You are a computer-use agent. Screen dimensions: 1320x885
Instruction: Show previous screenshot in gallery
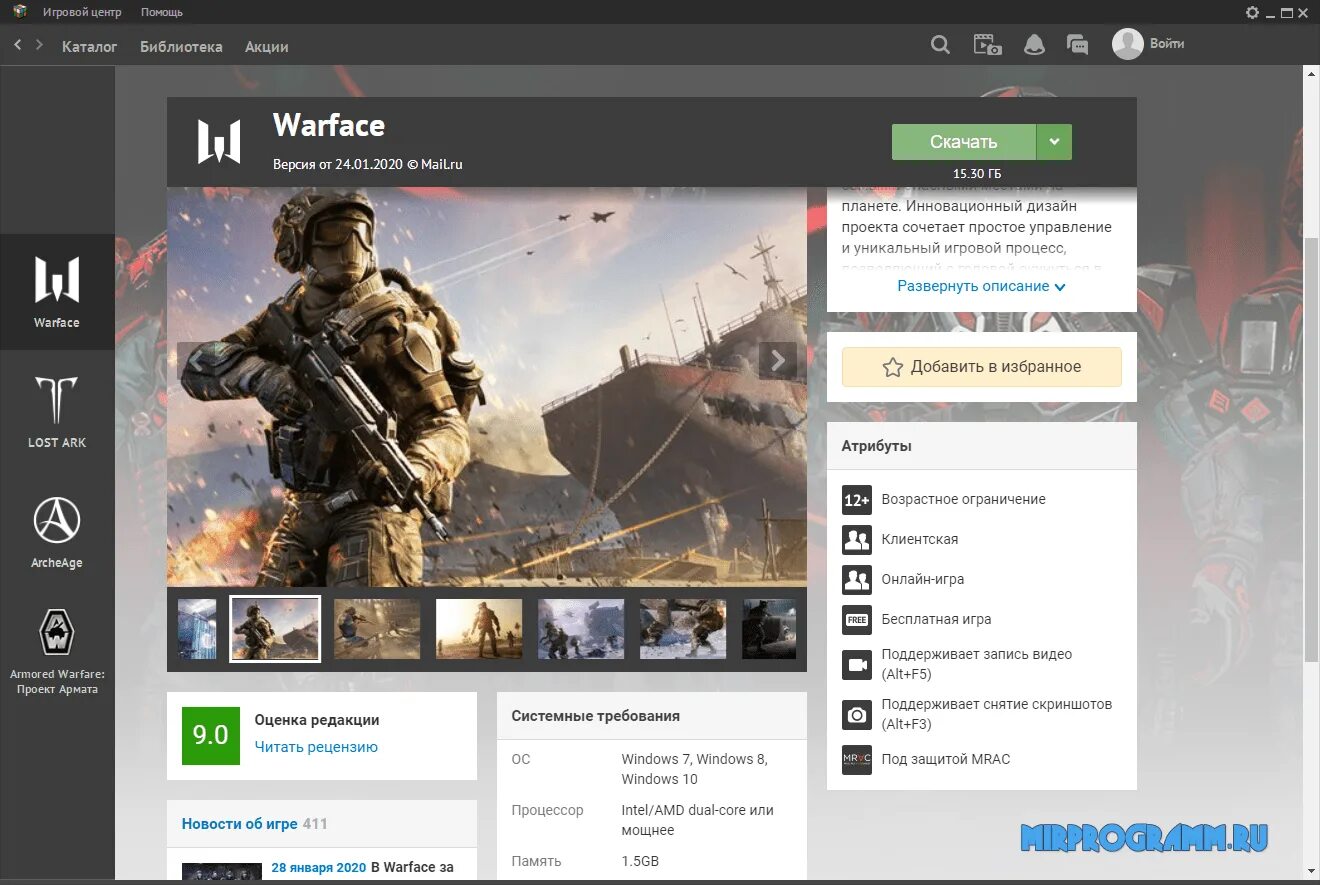click(196, 361)
